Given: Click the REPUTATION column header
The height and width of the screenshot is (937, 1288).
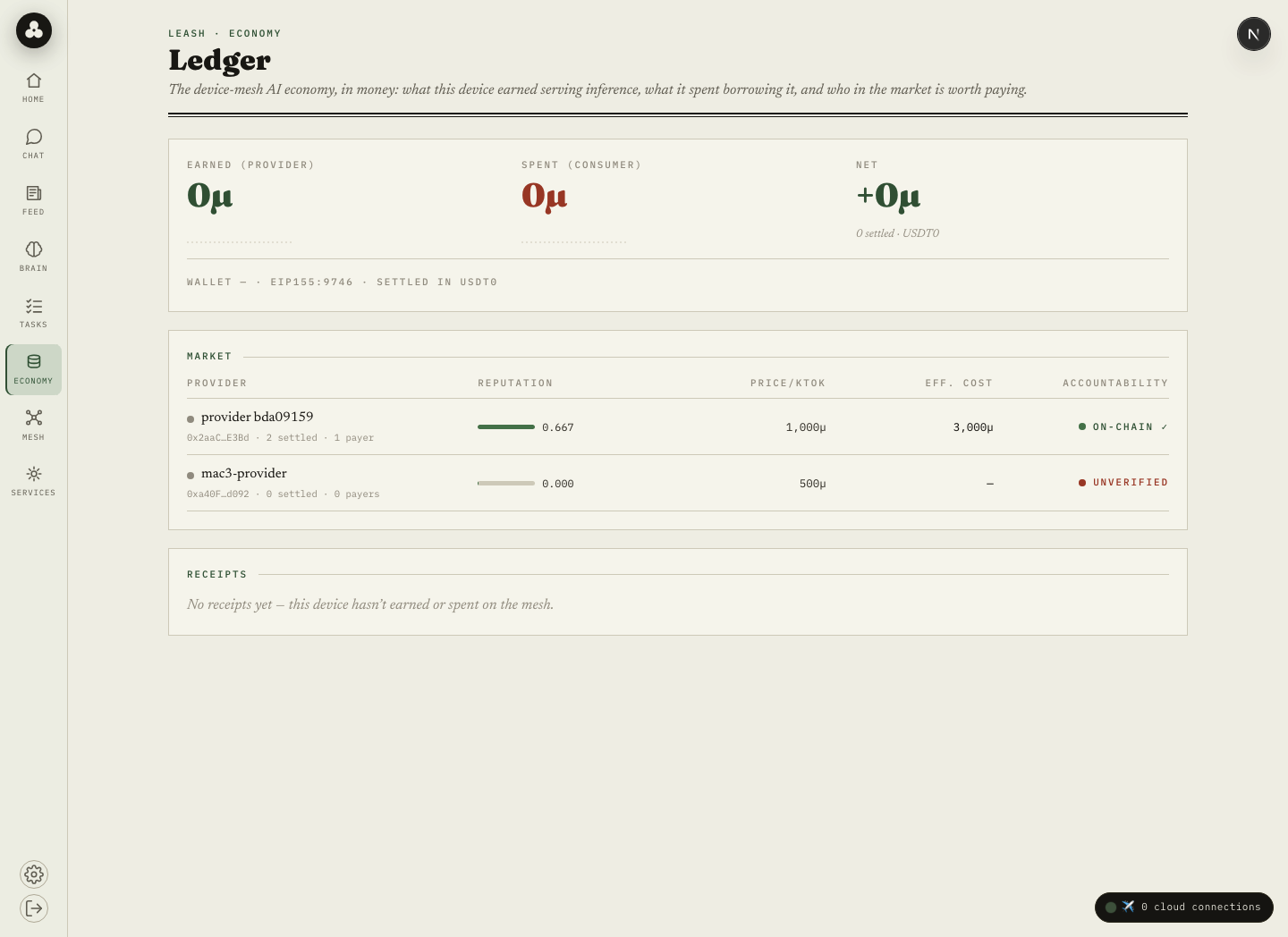Looking at the screenshot, I should click(515, 383).
